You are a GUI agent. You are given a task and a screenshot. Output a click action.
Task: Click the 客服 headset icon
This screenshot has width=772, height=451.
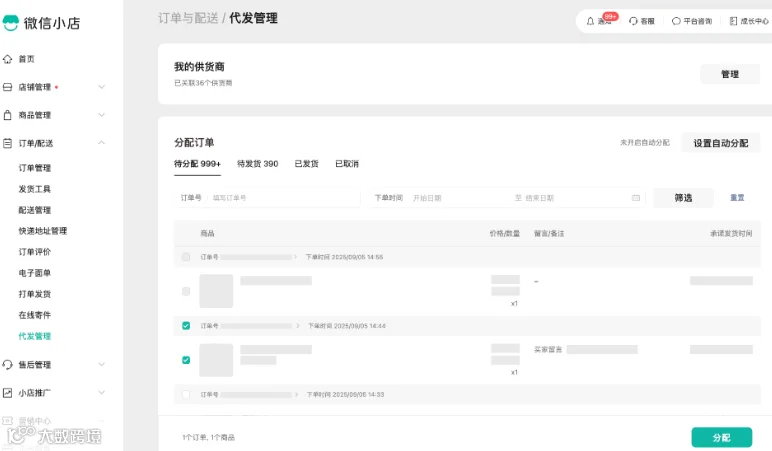[x=633, y=21]
